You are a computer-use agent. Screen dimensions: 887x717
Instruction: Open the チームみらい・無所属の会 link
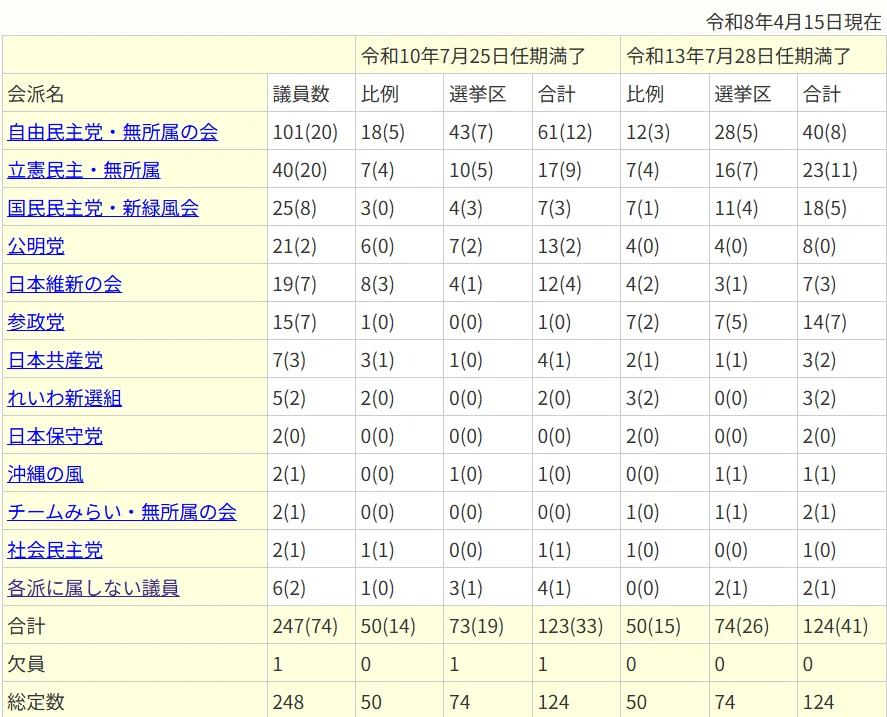coord(122,512)
